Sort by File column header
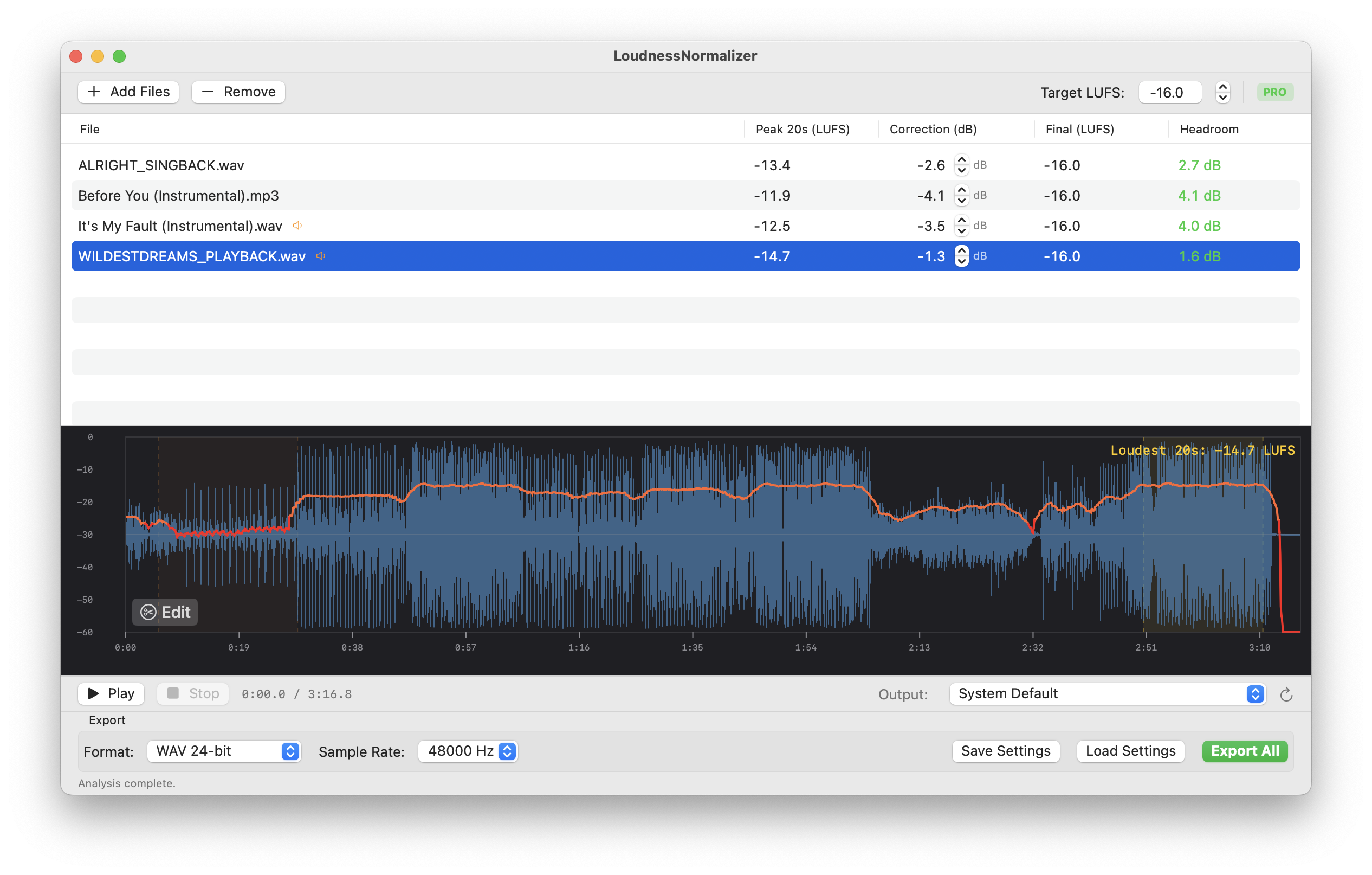Image resolution: width=1372 pixels, height=875 pixels. click(x=90, y=130)
